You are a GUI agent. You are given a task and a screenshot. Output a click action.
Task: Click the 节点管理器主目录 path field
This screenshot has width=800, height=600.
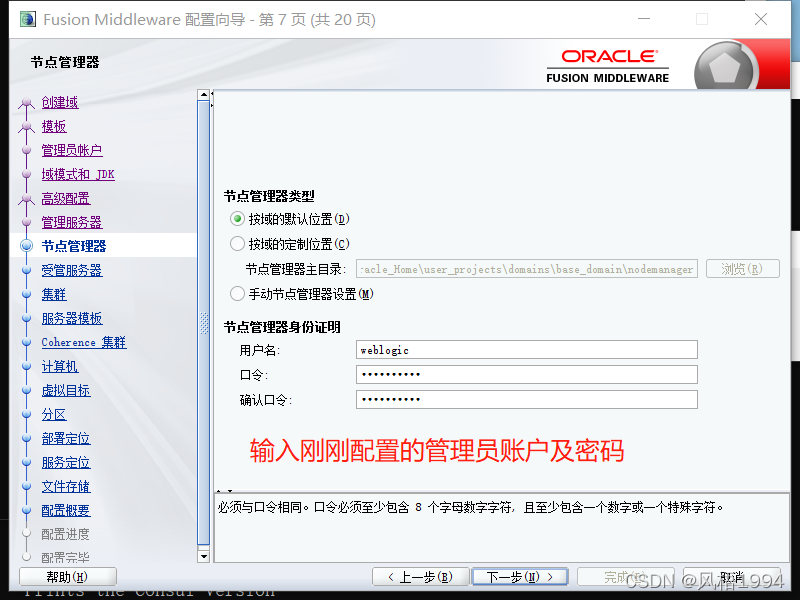pyautogui.click(x=527, y=269)
